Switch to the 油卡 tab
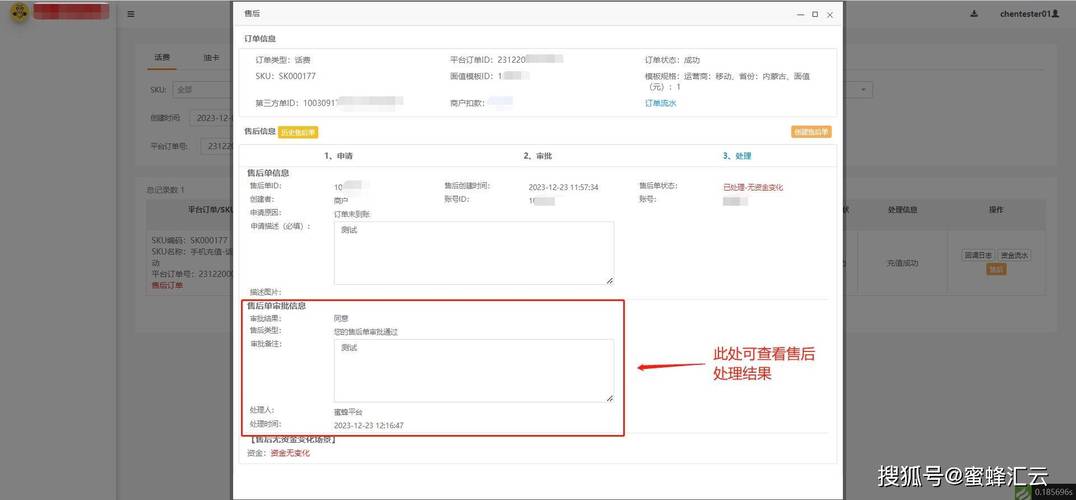 (x=211, y=58)
